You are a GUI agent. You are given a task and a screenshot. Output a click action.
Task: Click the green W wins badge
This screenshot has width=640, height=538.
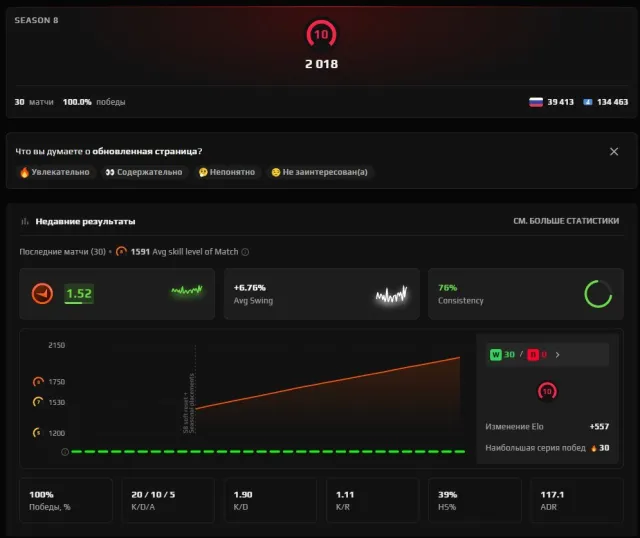(496, 355)
